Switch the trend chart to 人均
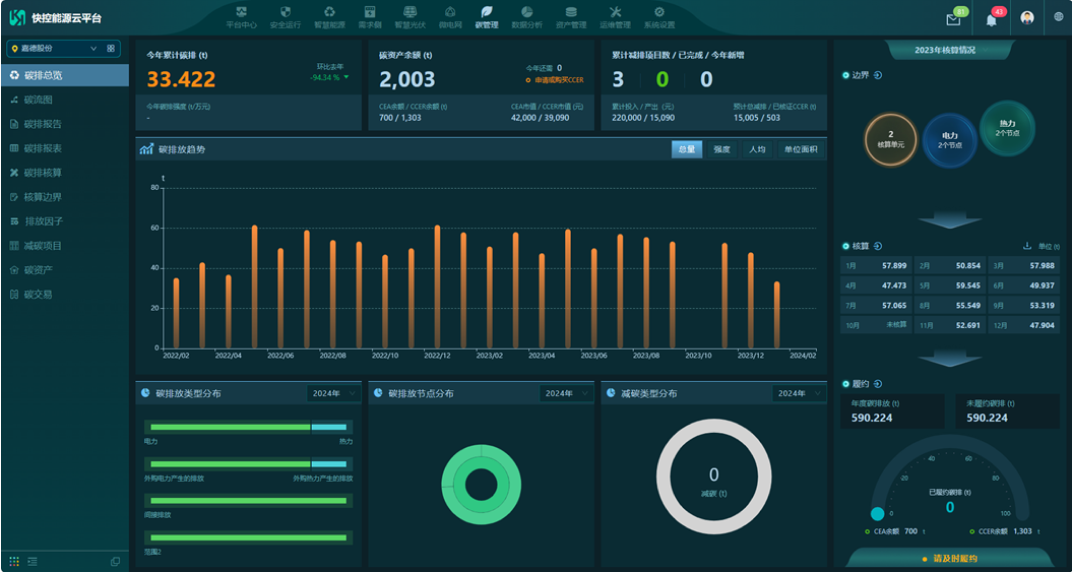1072x573 pixels. (757, 149)
